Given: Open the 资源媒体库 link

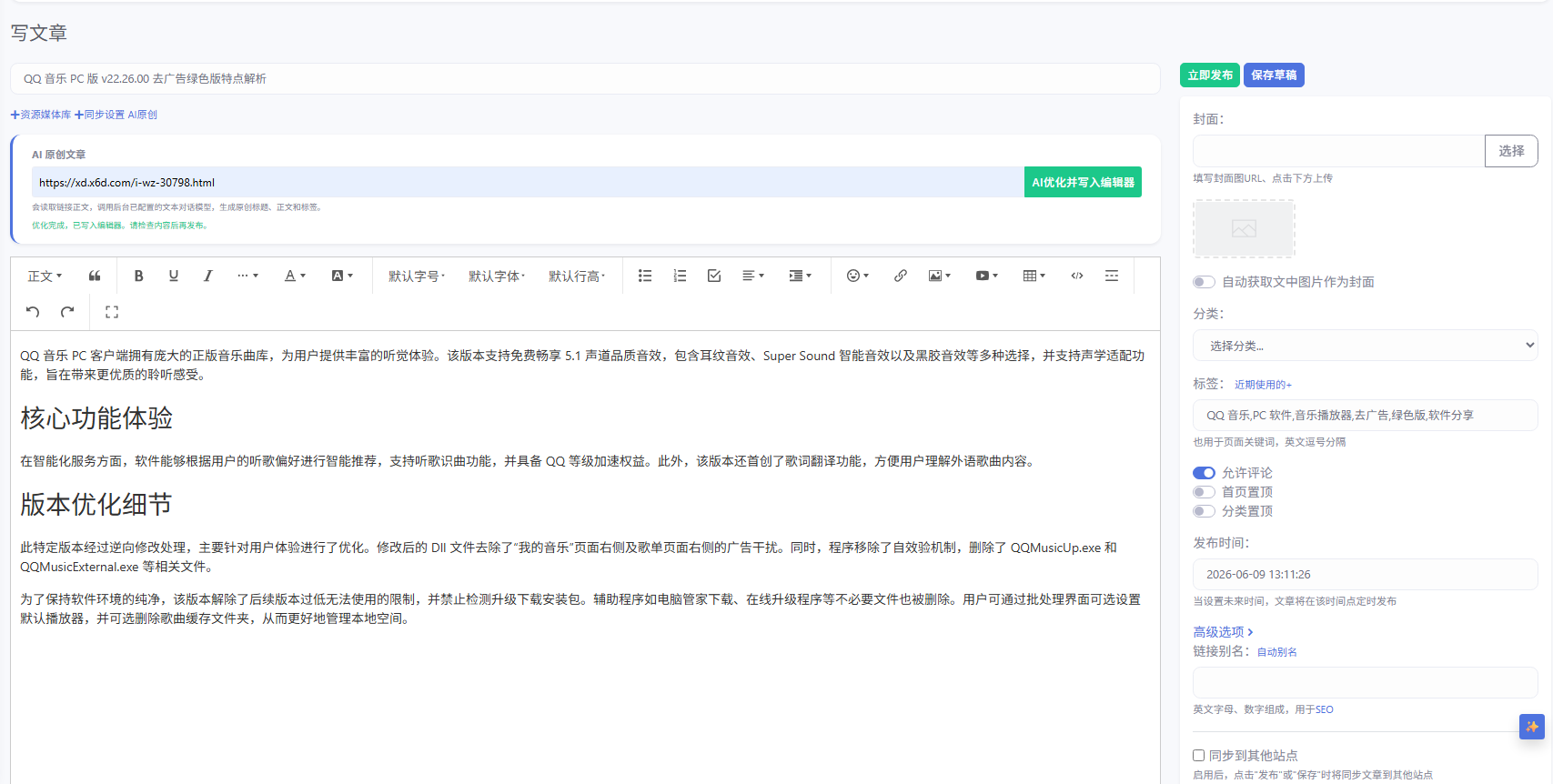Looking at the screenshot, I should pos(41,115).
